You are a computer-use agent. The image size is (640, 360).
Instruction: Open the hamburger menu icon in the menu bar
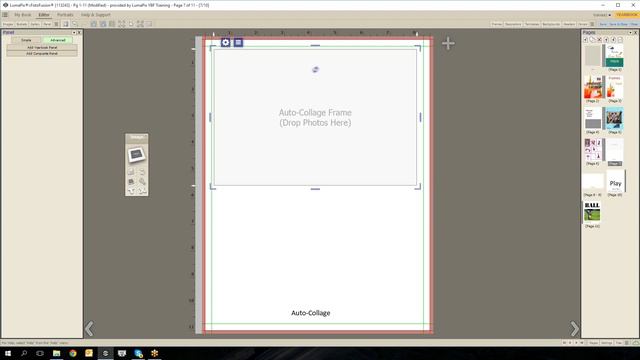[5, 15]
